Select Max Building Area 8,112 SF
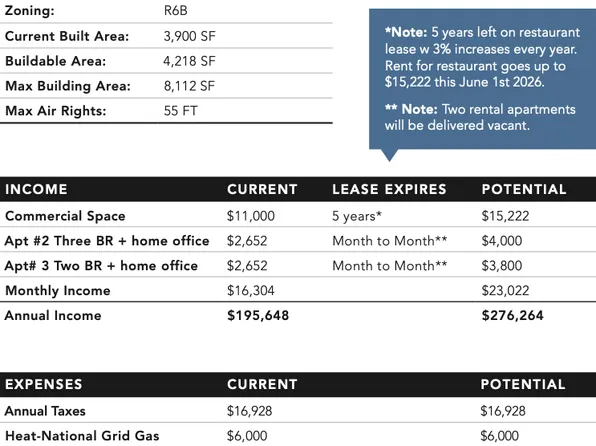The width and height of the screenshot is (596, 446). [189, 86]
